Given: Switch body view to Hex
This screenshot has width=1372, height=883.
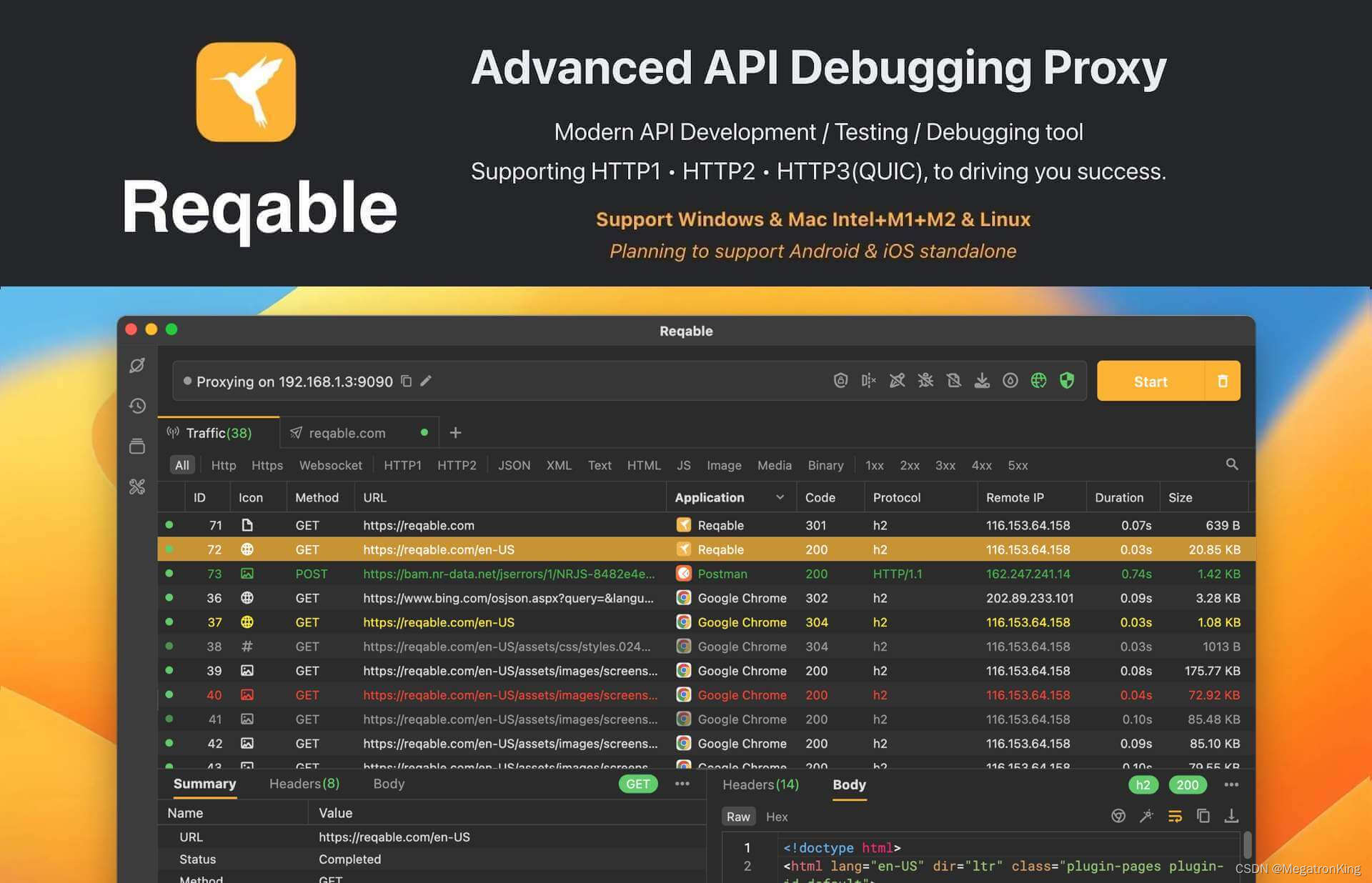Looking at the screenshot, I should click(776, 817).
